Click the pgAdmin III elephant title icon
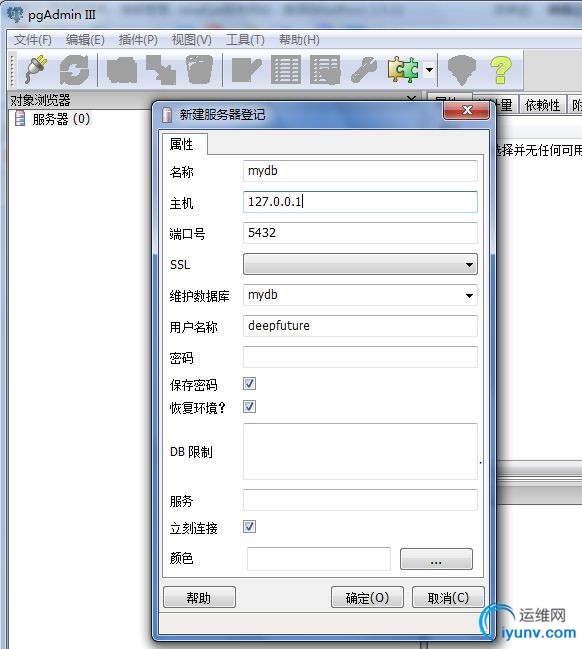Image resolution: width=582 pixels, height=649 pixels. pos(15,14)
